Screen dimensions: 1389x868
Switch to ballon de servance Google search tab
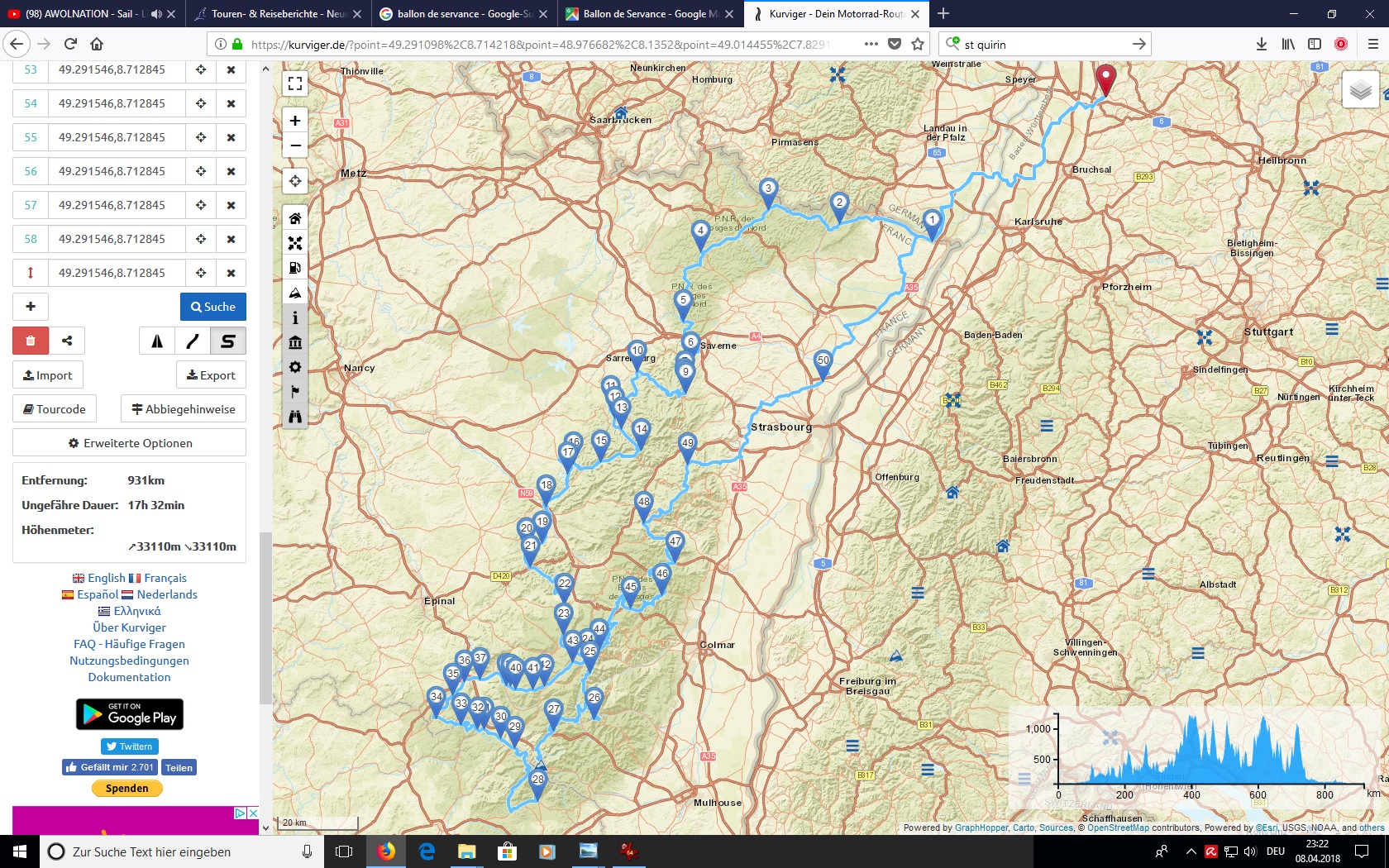[464, 14]
